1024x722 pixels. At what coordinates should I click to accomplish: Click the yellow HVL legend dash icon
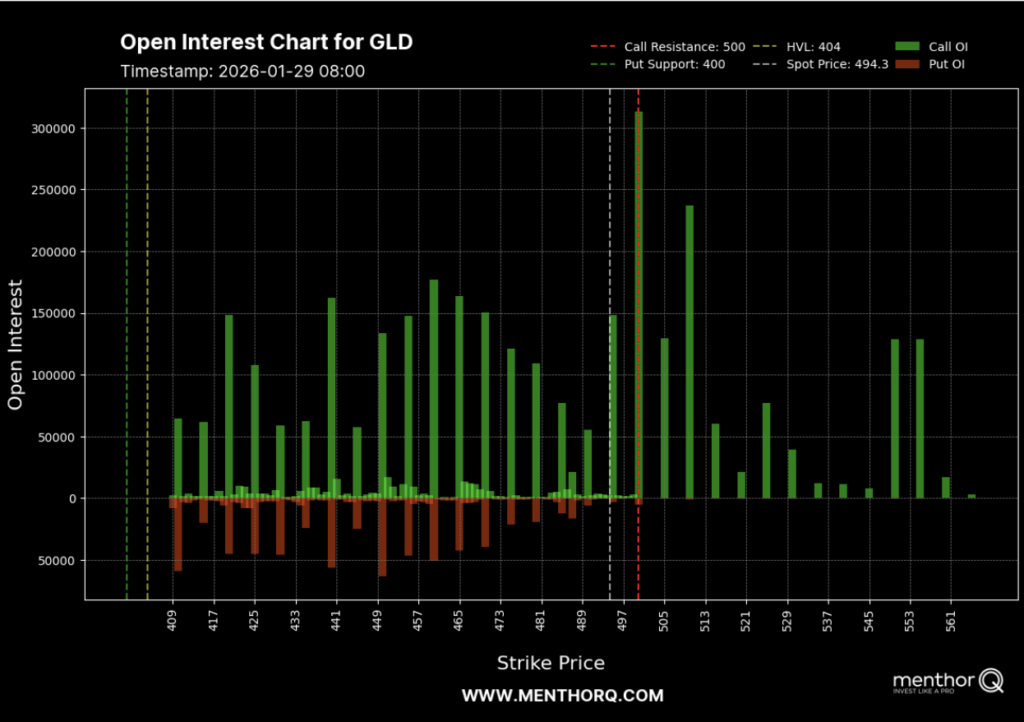[764, 46]
